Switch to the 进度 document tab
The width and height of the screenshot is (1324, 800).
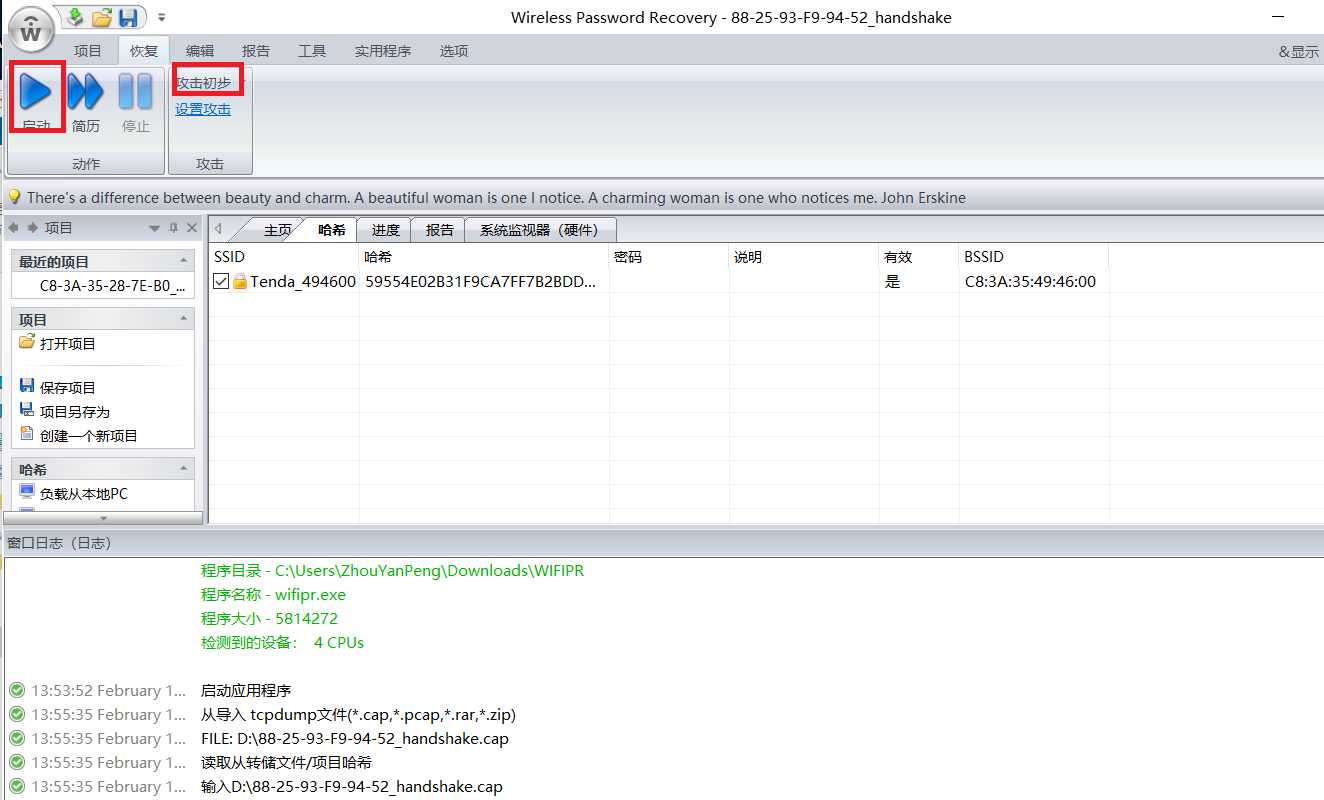(386, 230)
